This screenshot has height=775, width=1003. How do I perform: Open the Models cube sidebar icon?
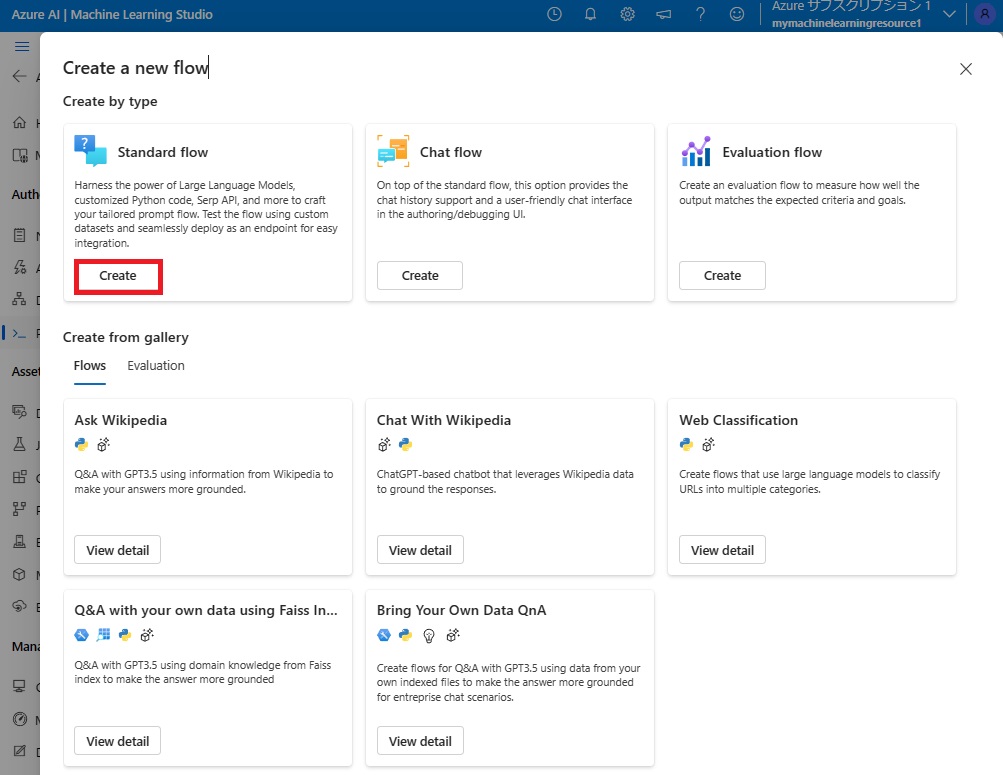tap(20, 574)
